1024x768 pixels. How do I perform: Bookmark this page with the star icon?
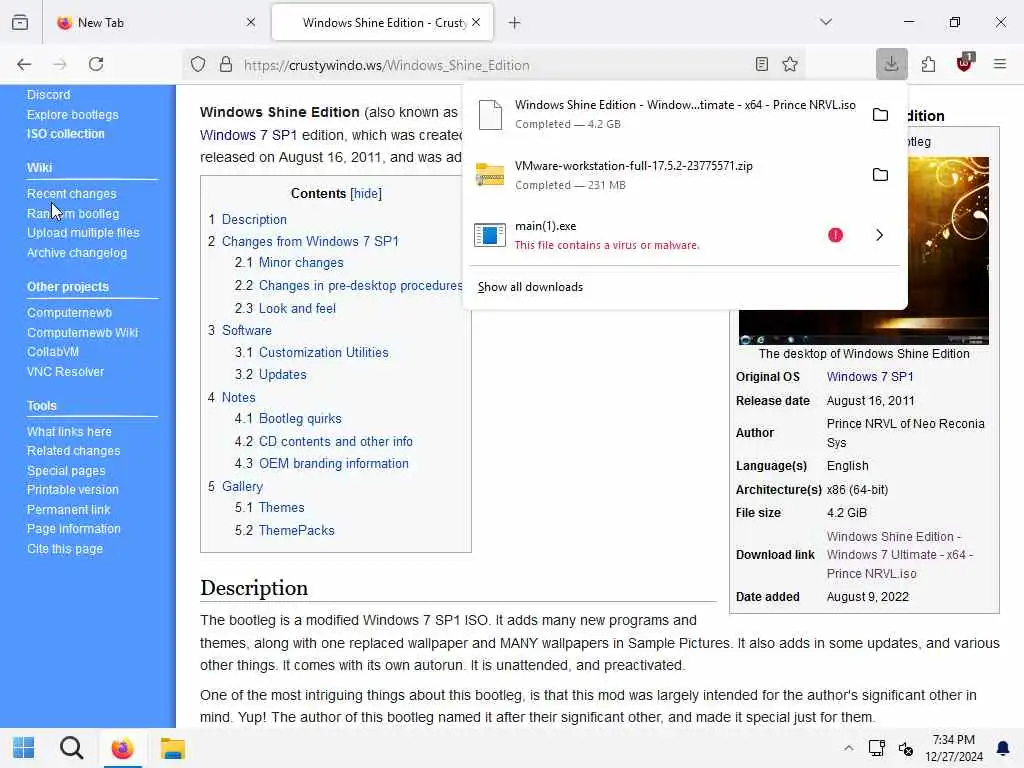coord(790,64)
